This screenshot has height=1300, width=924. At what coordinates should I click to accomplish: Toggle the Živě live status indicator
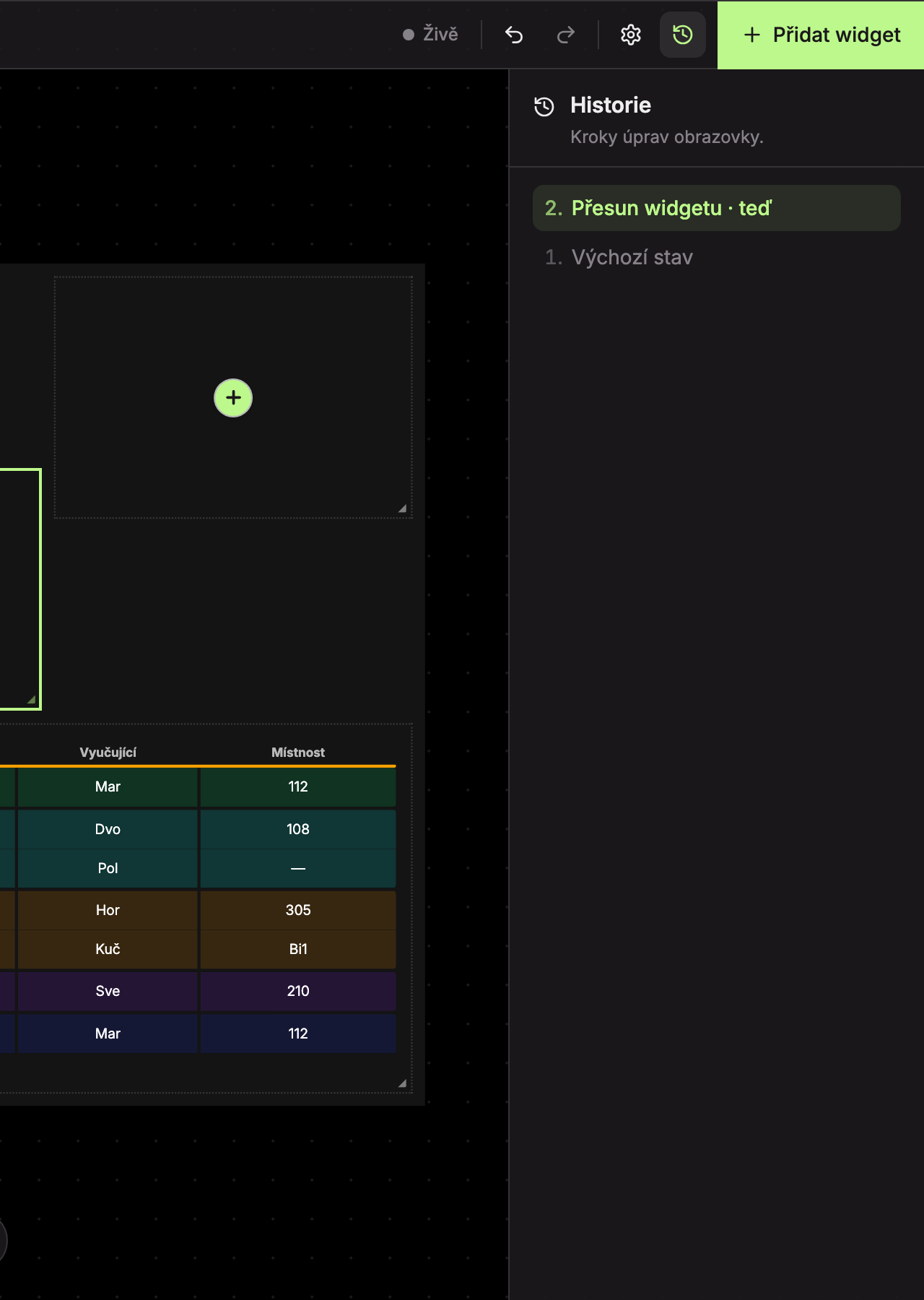[430, 35]
